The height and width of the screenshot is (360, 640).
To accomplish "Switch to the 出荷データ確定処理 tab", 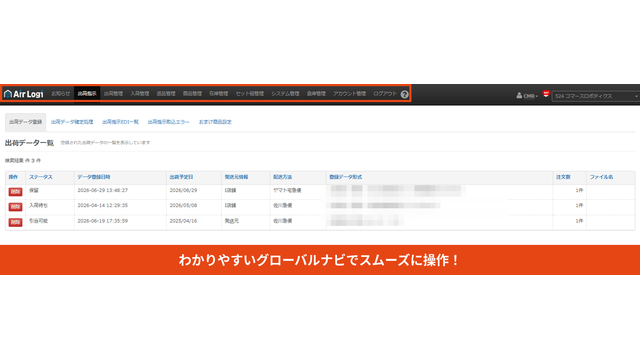I will tap(72, 122).
